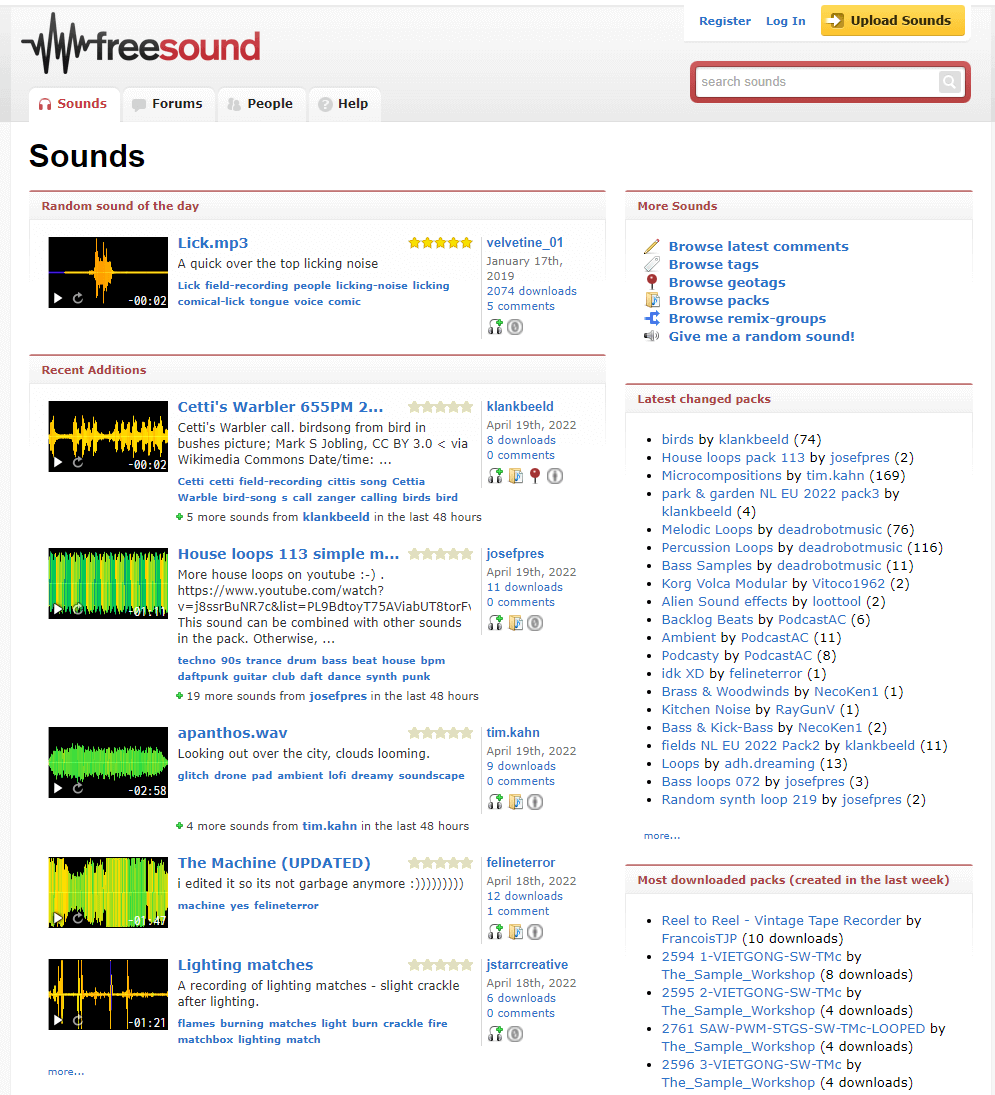Click pack icon on House loops 113

[515, 623]
